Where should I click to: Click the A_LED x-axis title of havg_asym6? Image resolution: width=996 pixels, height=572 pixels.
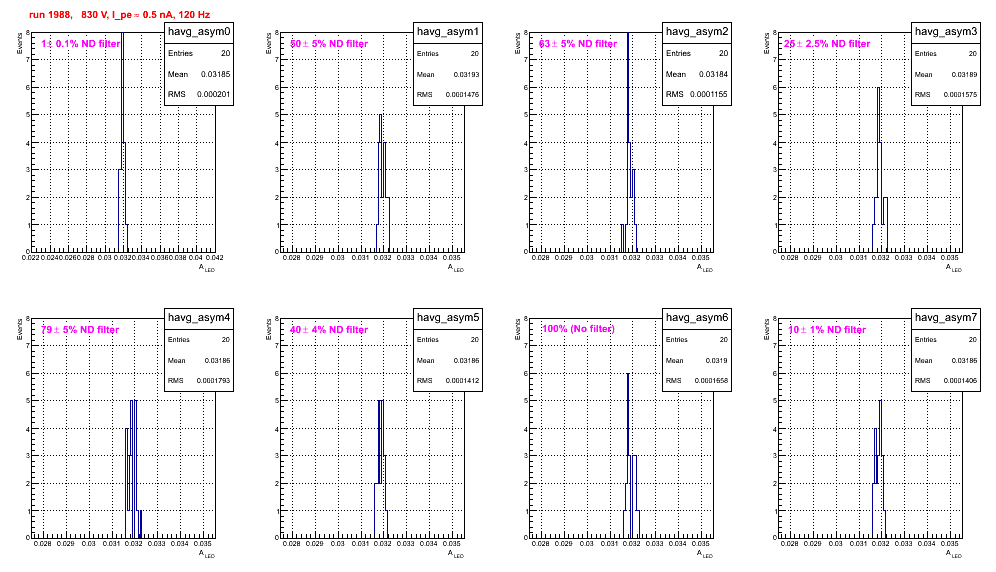click(x=705, y=554)
